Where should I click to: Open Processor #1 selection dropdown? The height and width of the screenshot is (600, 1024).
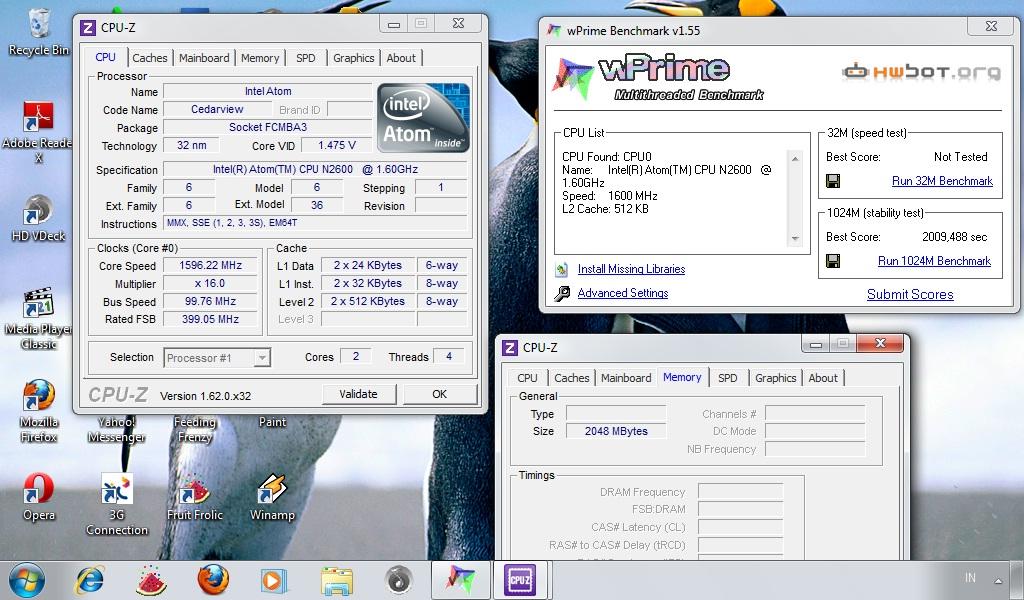point(217,358)
